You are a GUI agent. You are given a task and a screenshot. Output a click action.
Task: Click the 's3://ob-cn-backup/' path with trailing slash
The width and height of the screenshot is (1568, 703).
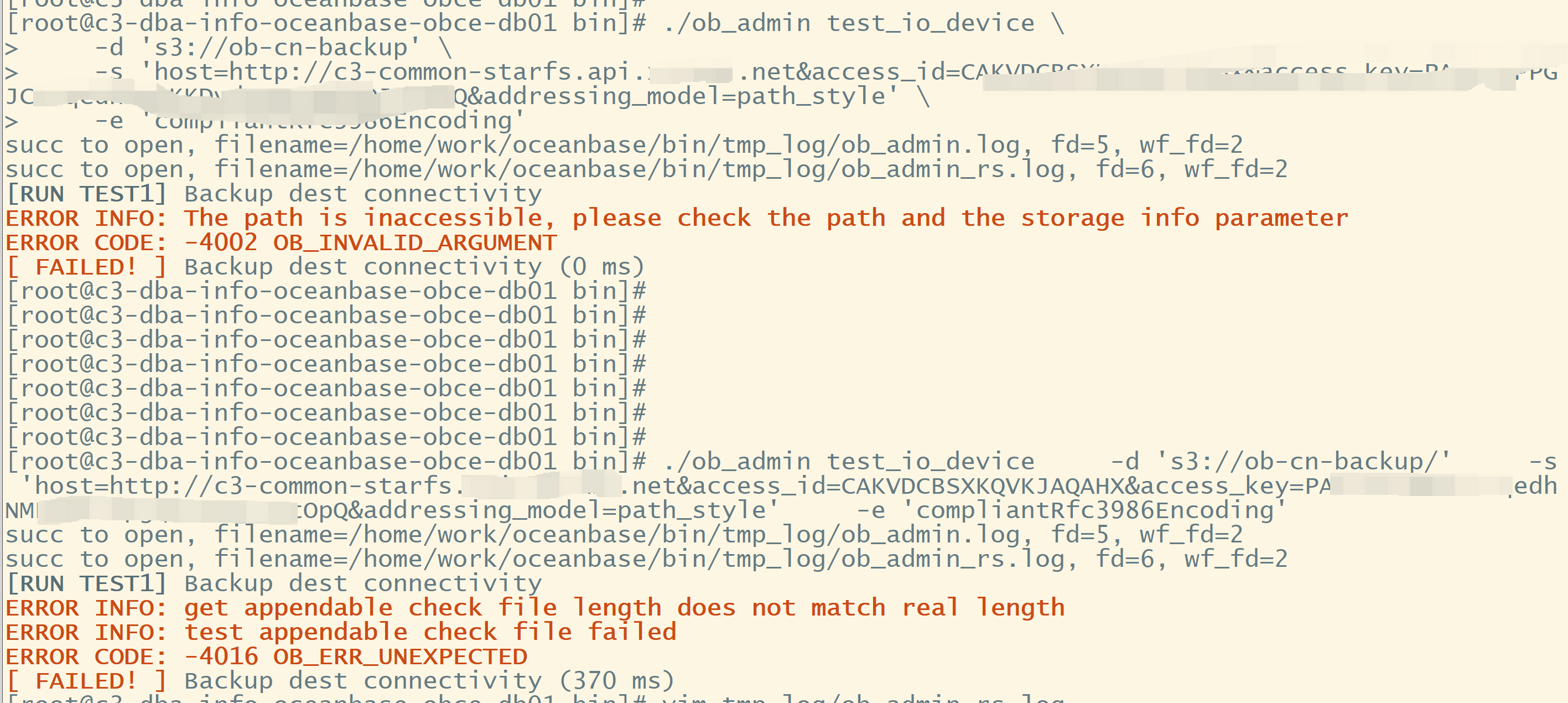pyautogui.click(x=1302, y=462)
